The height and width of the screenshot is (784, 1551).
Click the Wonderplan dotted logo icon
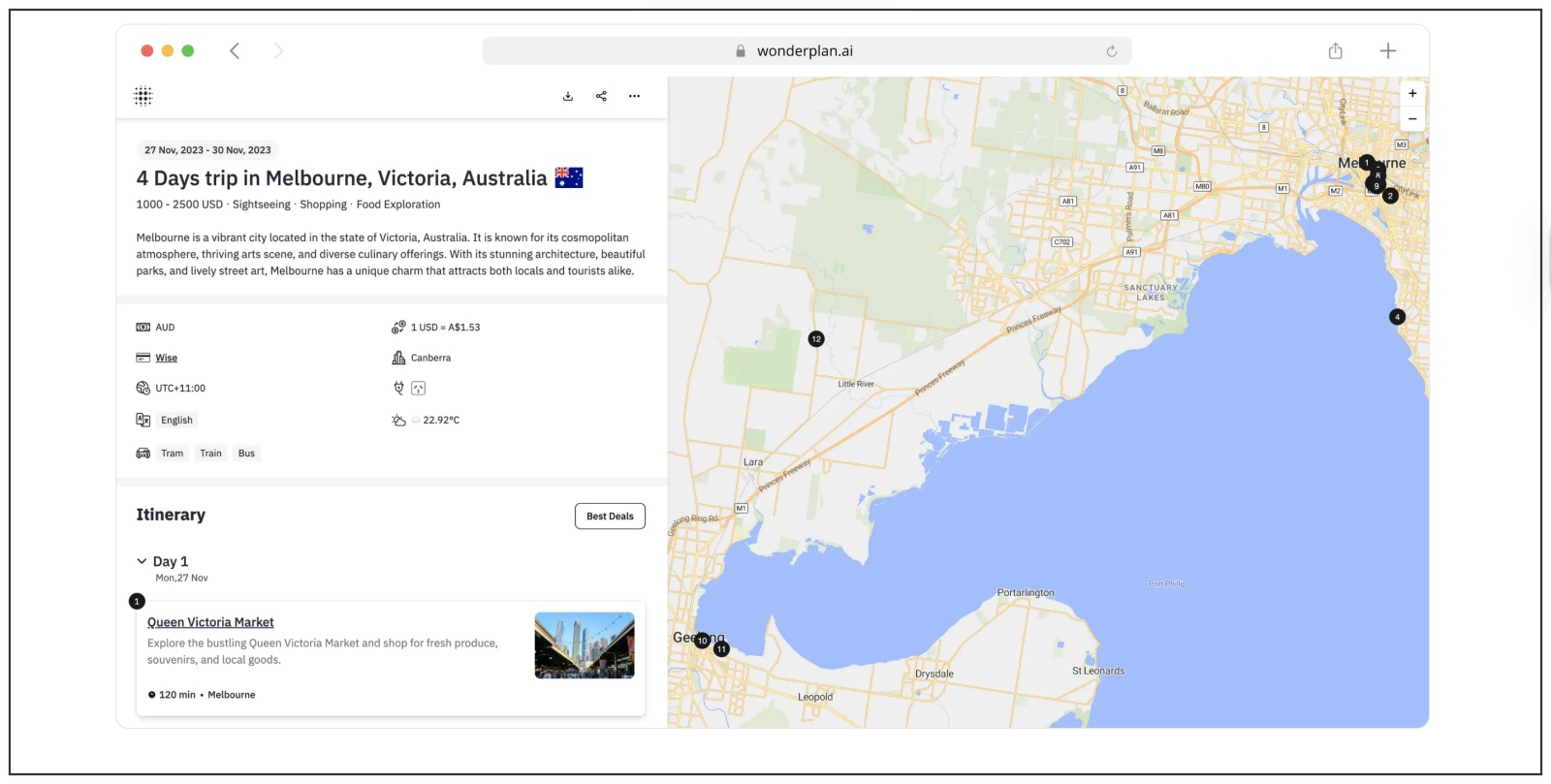click(143, 96)
